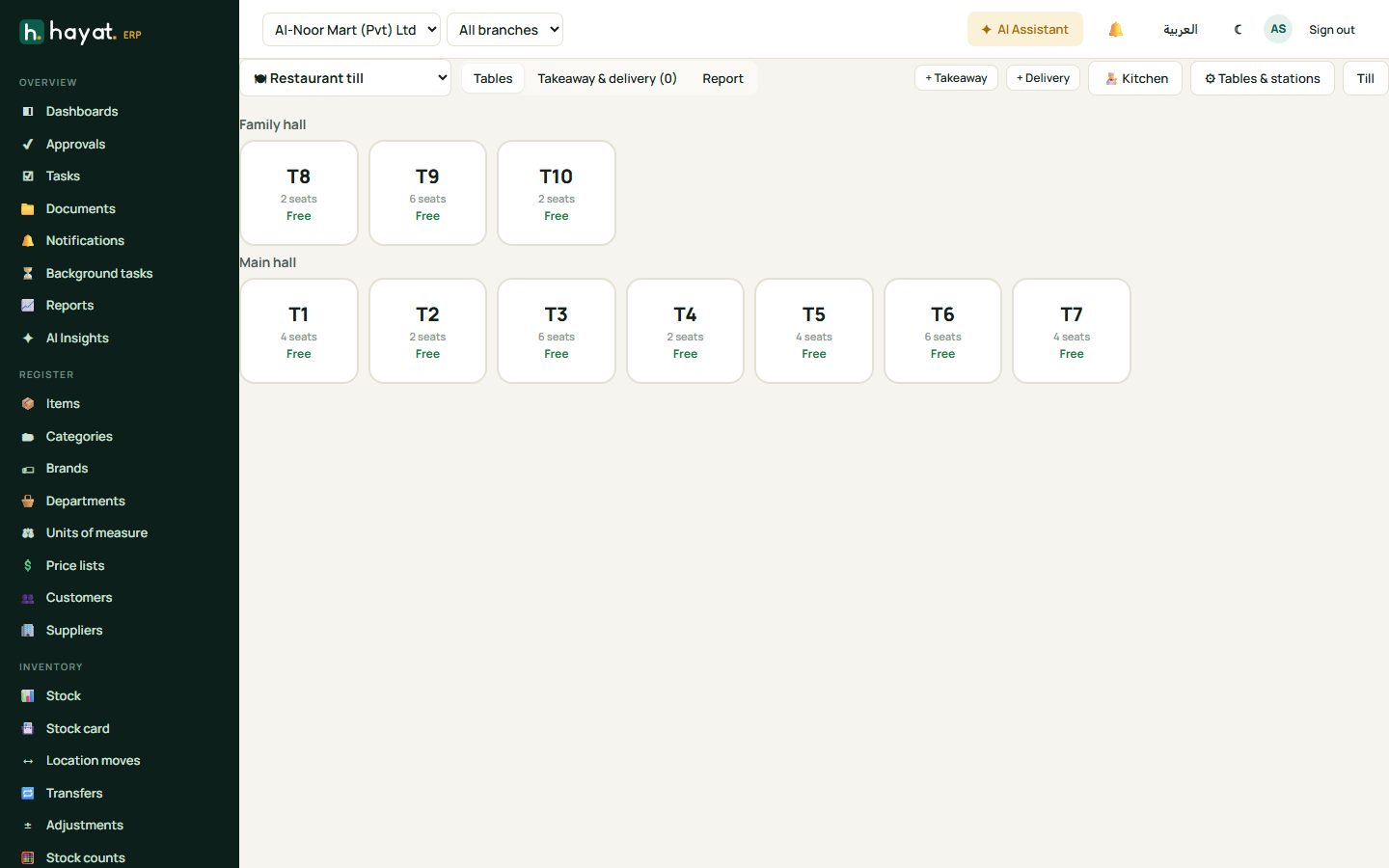Image resolution: width=1389 pixels, height=868 pixels.
Task: Click the Notifications bell icon in sidebar
Action: pyautogui.click(x=28, y=241)
